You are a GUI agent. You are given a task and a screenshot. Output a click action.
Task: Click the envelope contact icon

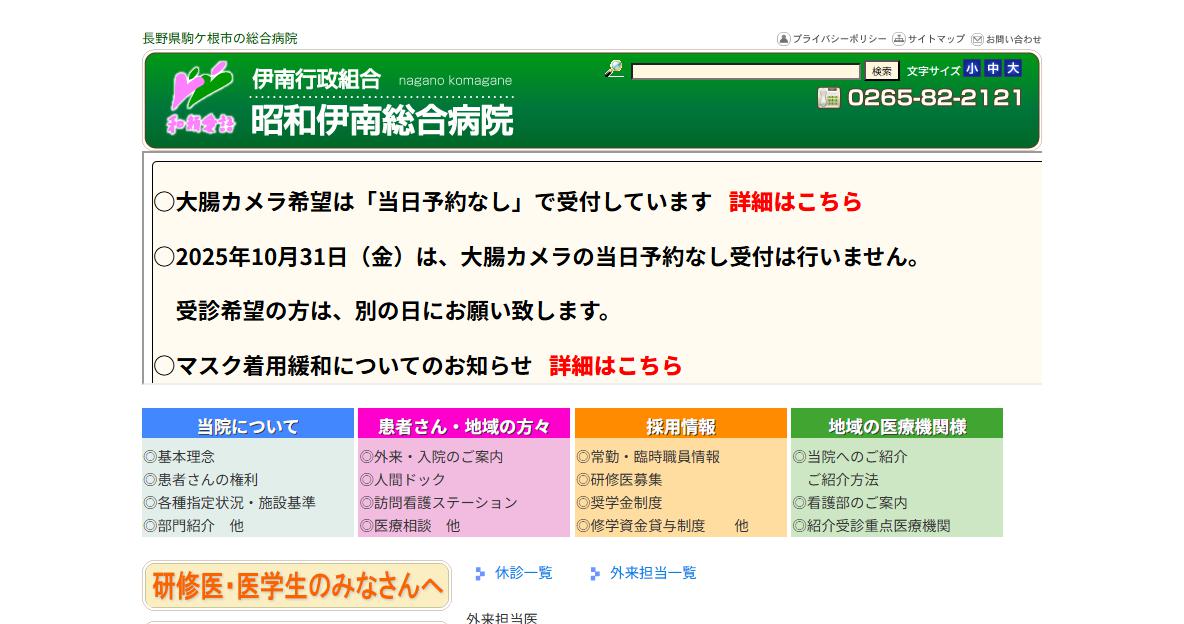pyautogui.click(x=977, y=39)
